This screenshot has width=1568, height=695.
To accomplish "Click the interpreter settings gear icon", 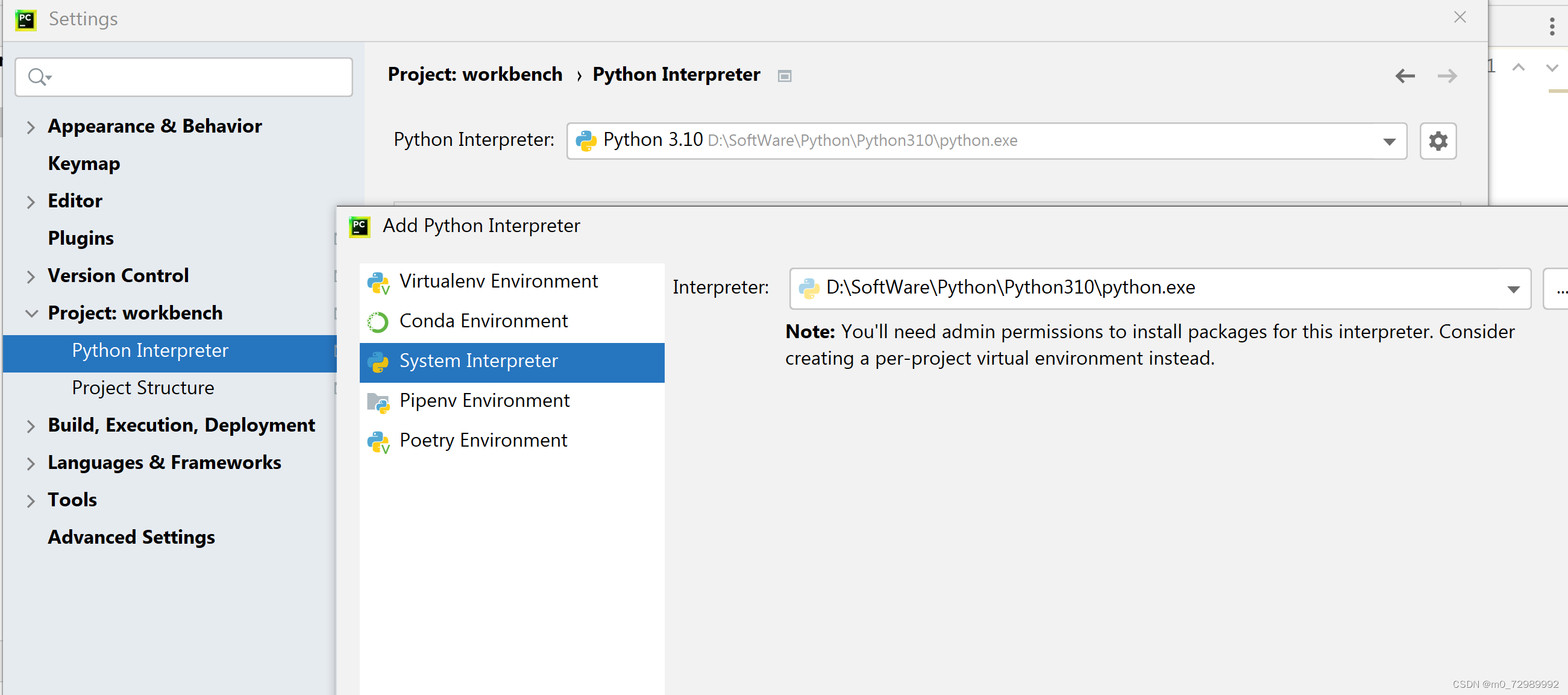I will pos(1437,140).
